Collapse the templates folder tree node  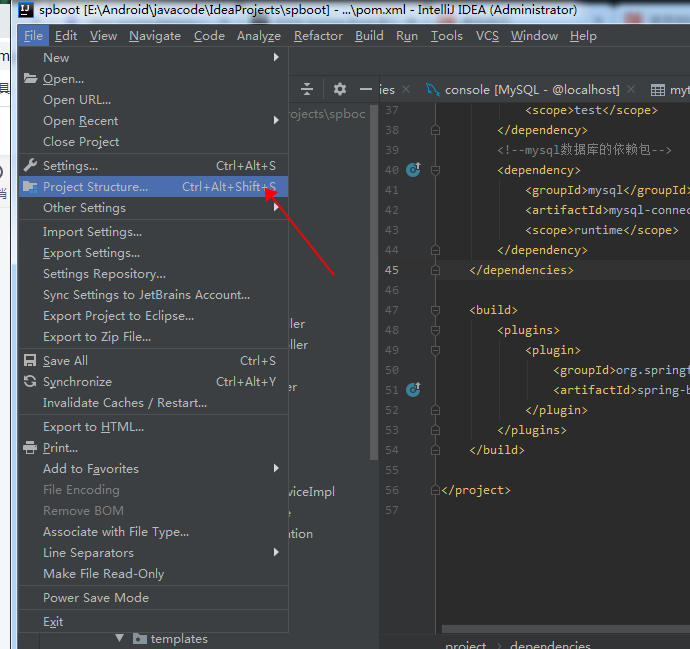click(119, 638)
